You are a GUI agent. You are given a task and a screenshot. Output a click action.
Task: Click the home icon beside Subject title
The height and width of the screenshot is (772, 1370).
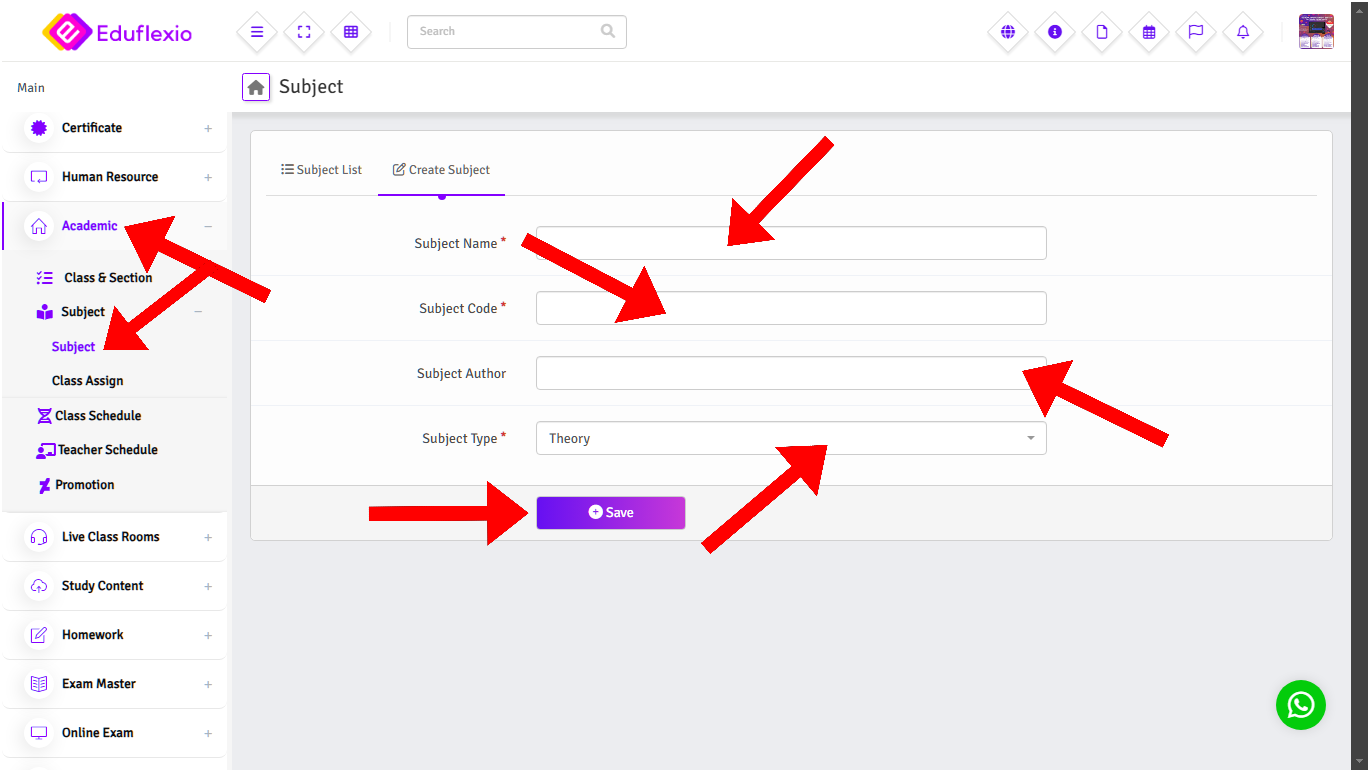click(256, 87)
